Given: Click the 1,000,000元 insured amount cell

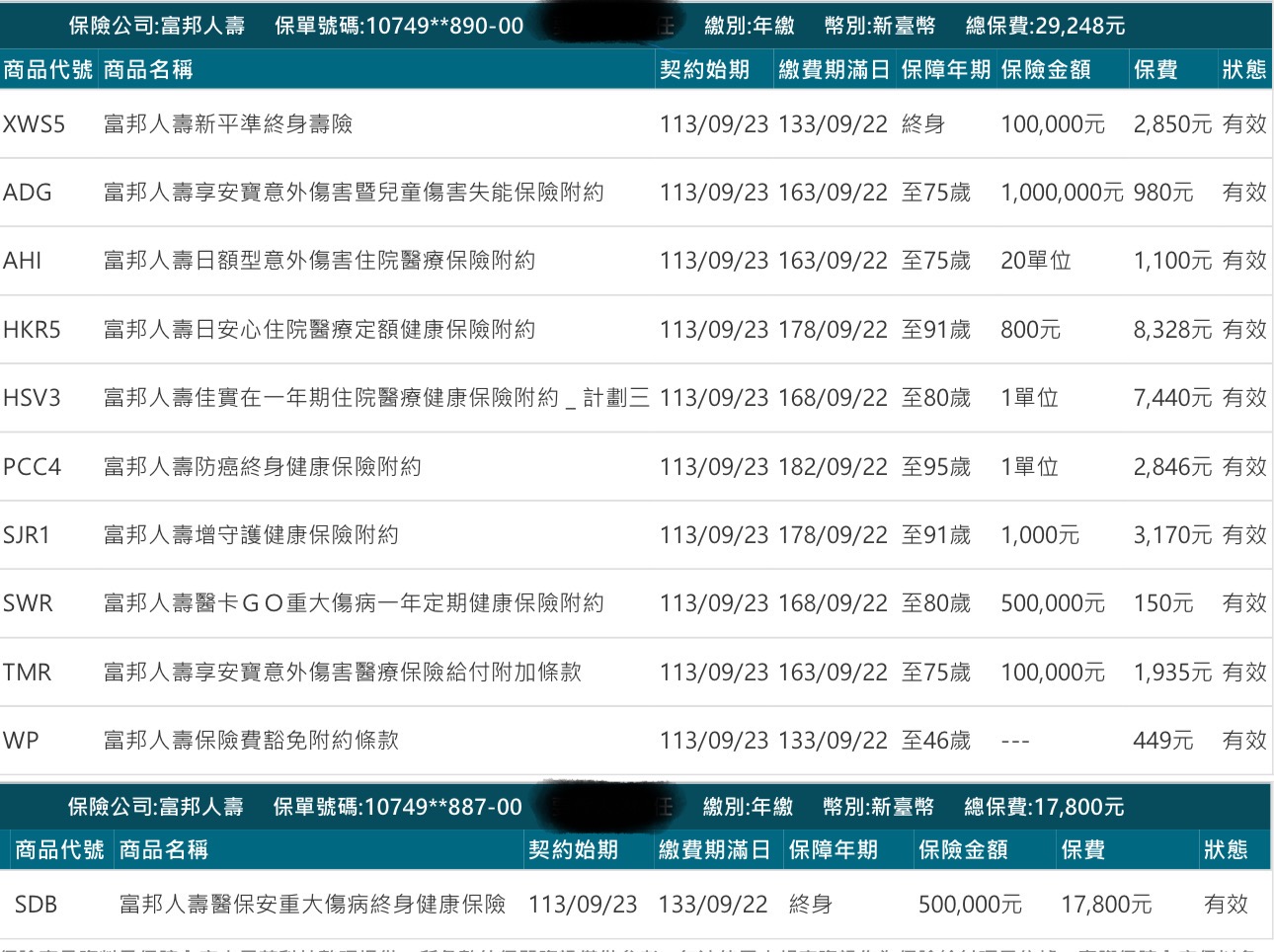Looking at the screenshot, I should (x=1062, y=193).
